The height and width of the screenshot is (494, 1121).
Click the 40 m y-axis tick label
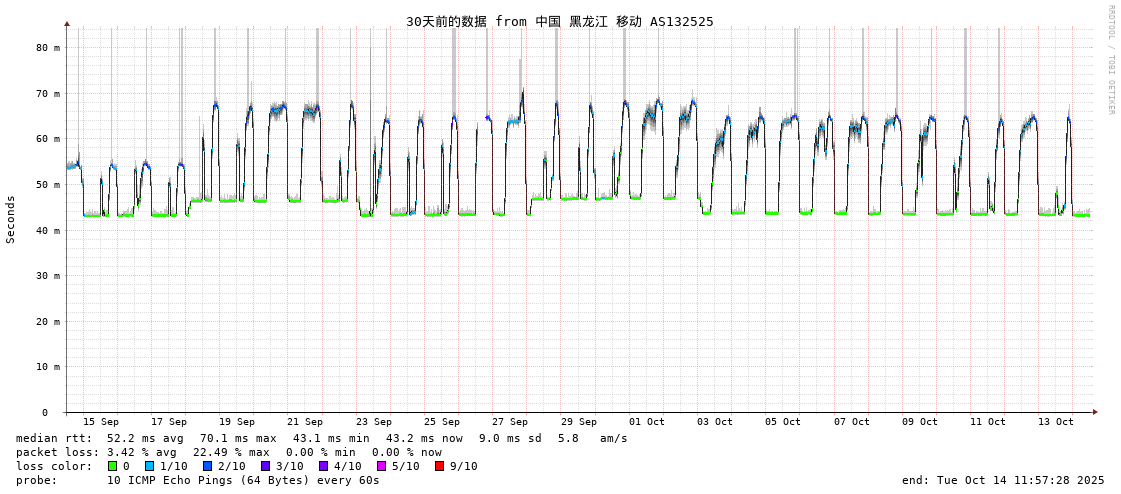click(48, 230)
